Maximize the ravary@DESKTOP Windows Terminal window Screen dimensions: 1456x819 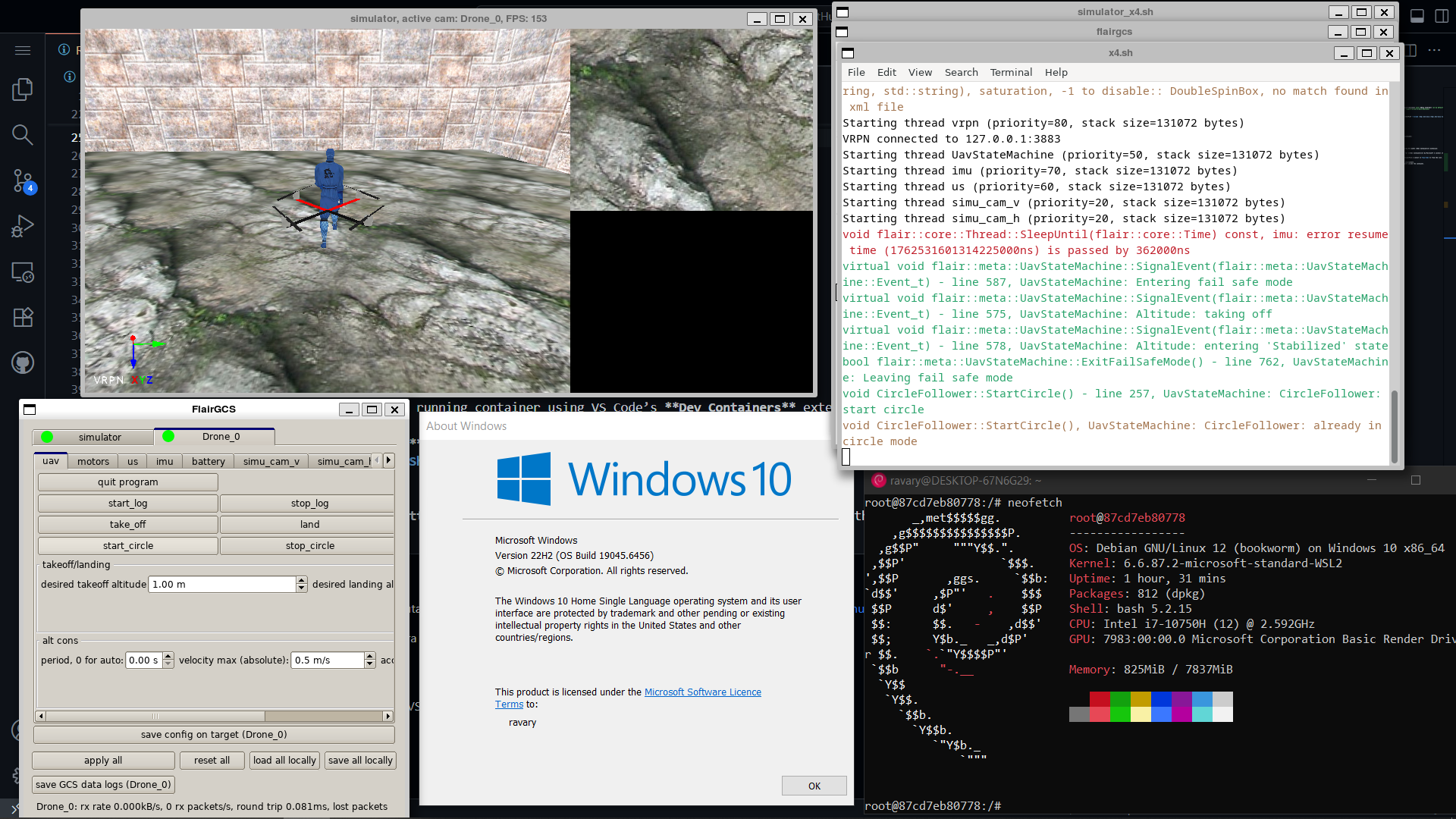coord(1415,480)
